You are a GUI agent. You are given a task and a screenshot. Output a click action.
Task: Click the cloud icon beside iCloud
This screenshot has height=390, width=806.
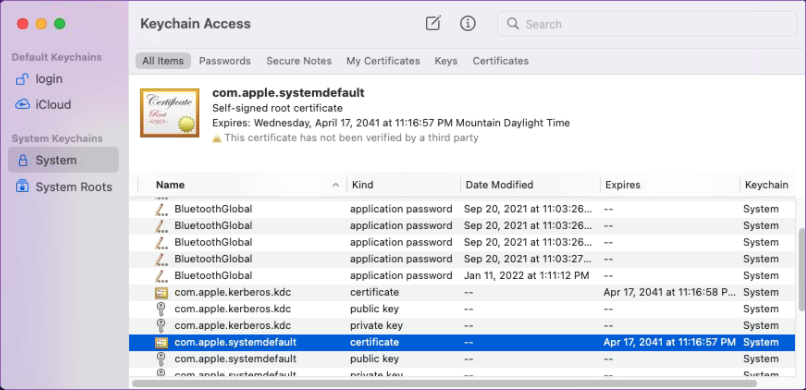[22, 104]
